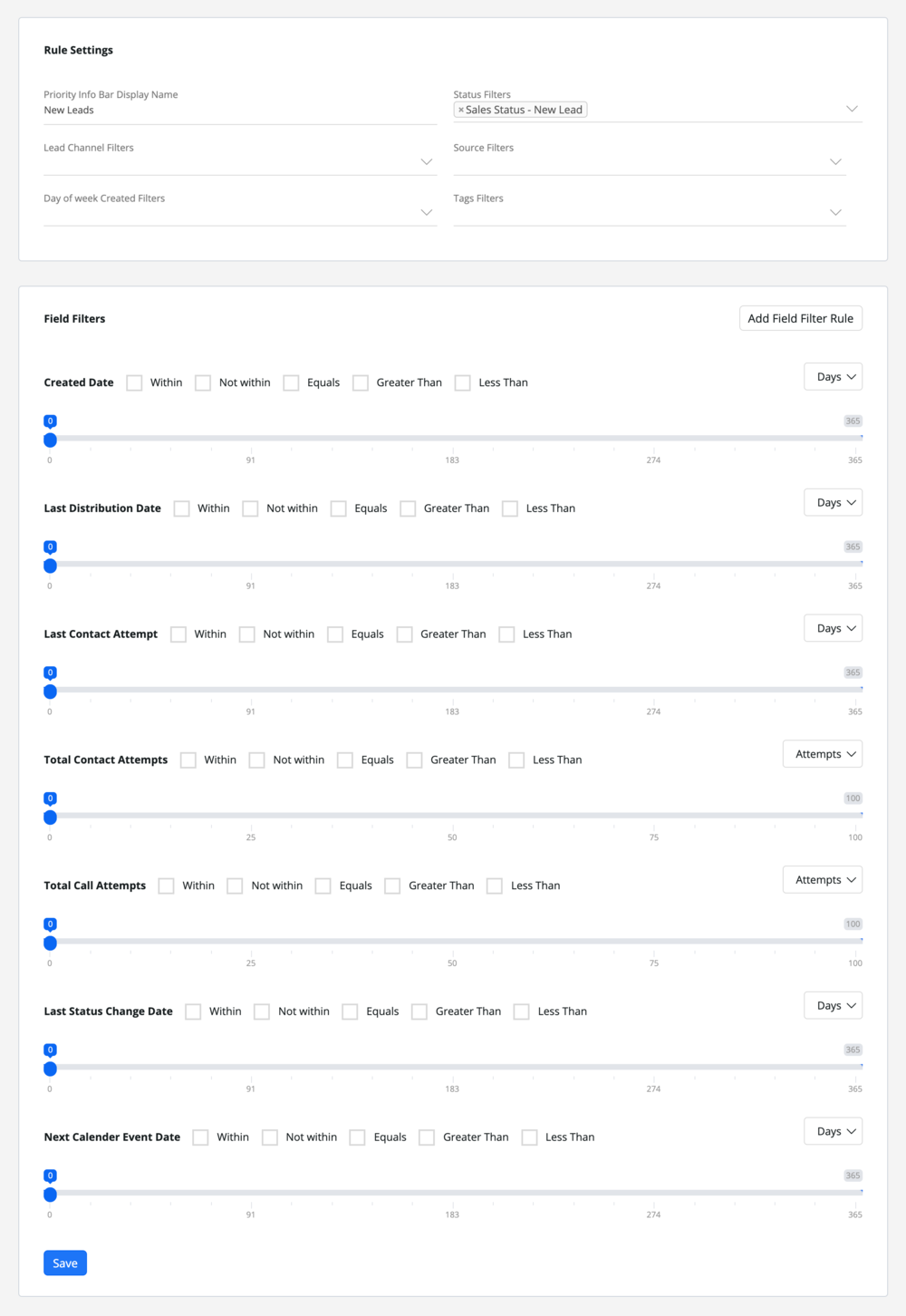Expand the Status Filters dropdown
This screenshot has height=1316, width=906.
coord(852,109)
